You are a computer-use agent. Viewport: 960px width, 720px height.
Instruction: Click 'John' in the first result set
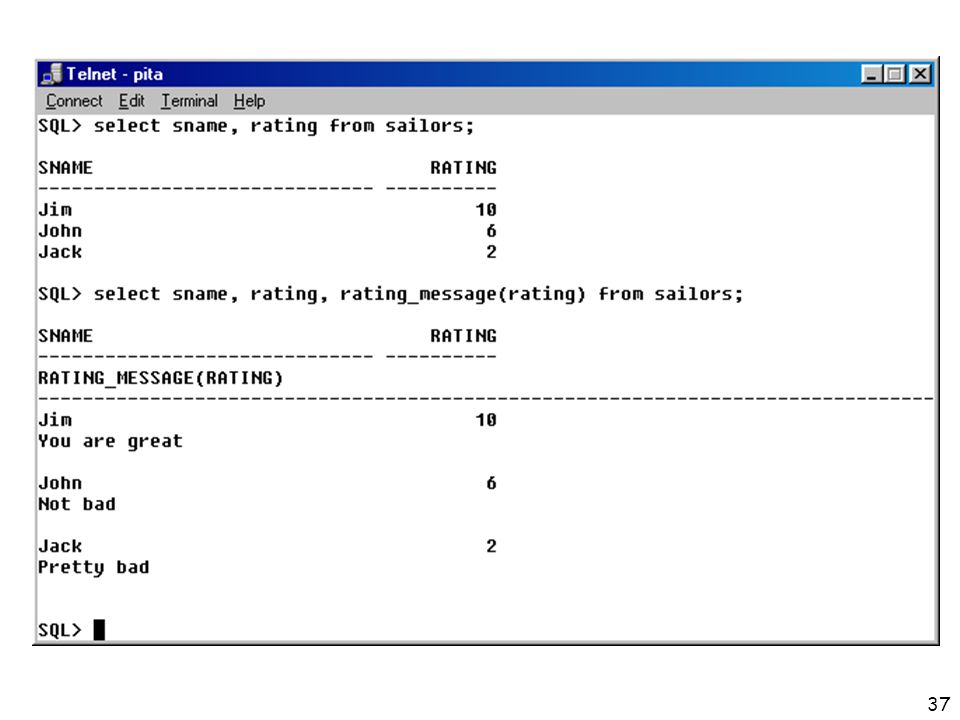coord(60,231)
